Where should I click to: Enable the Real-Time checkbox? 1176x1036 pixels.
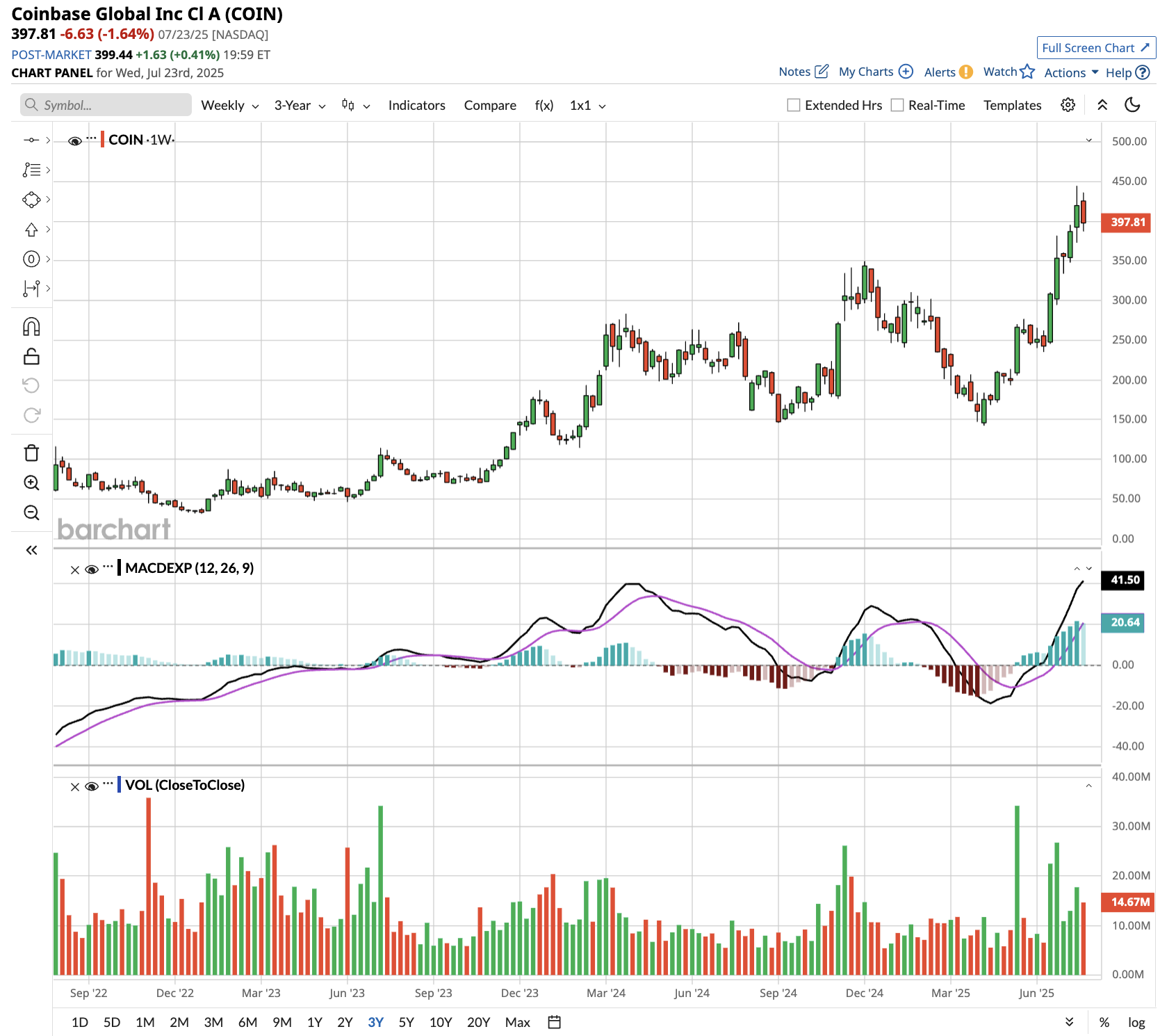click(x=897, y=105)
